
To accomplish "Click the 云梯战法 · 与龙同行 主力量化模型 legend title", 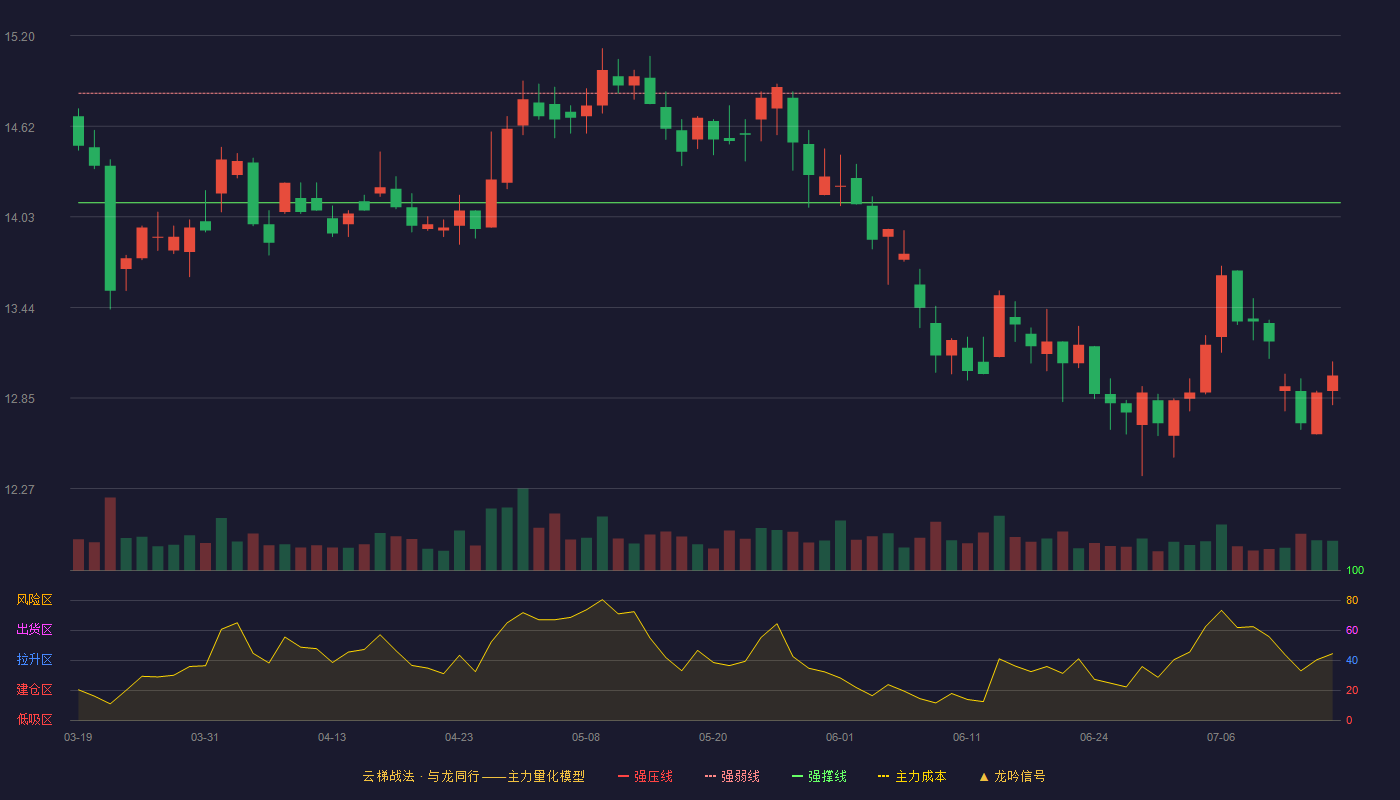I will click(x=473, y=776).
